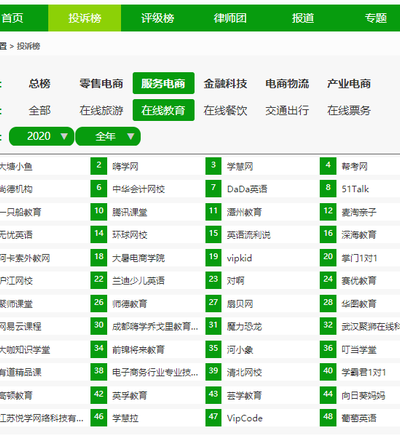Open rank 40 entry 学霸君1对1
This screenshot has width=400, height=439.
coord(364,372)
